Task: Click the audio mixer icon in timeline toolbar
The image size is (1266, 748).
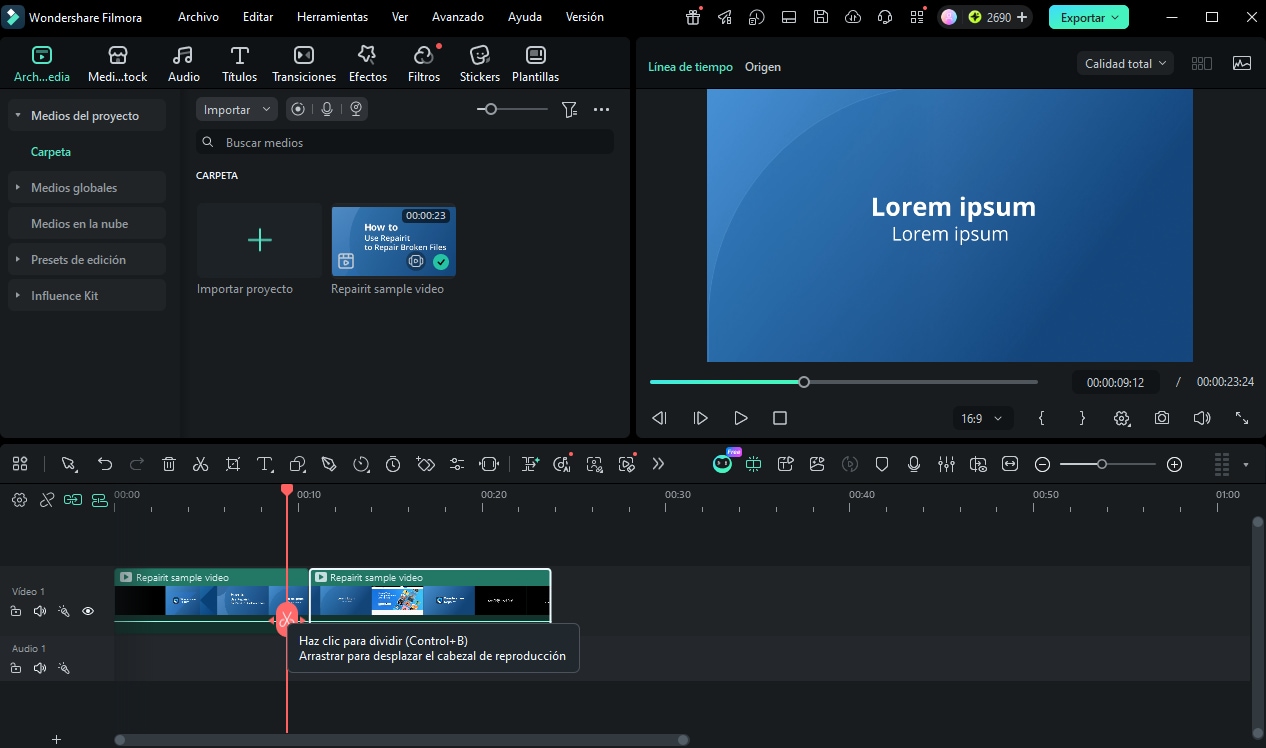Action: (x=946, y=464)
